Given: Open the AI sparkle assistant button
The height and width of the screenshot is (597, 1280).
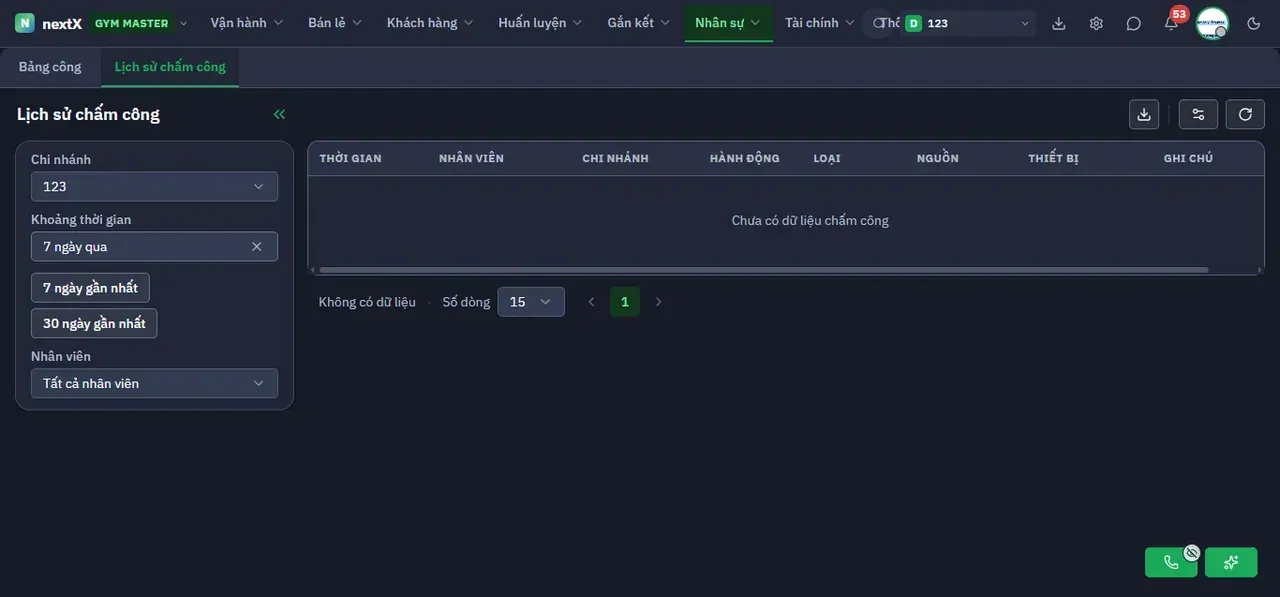Looking at the screenshot, I should (x=1231, y=562).
